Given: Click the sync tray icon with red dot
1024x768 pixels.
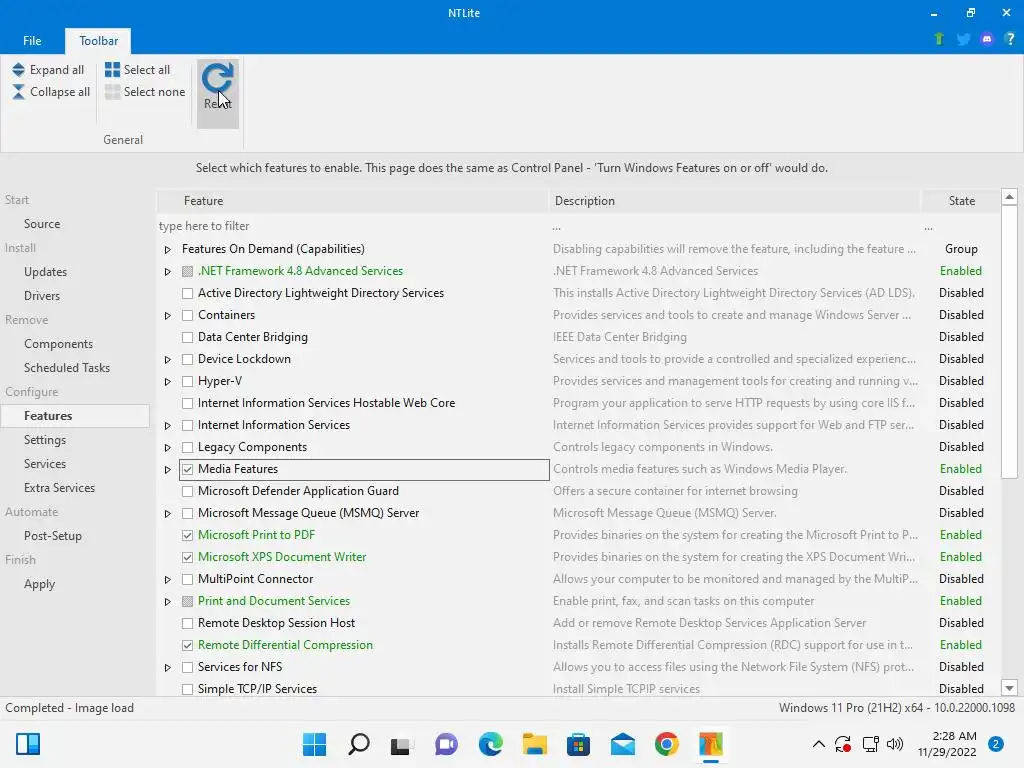Looking at the screenshot, I should click(x=843, y=744).
